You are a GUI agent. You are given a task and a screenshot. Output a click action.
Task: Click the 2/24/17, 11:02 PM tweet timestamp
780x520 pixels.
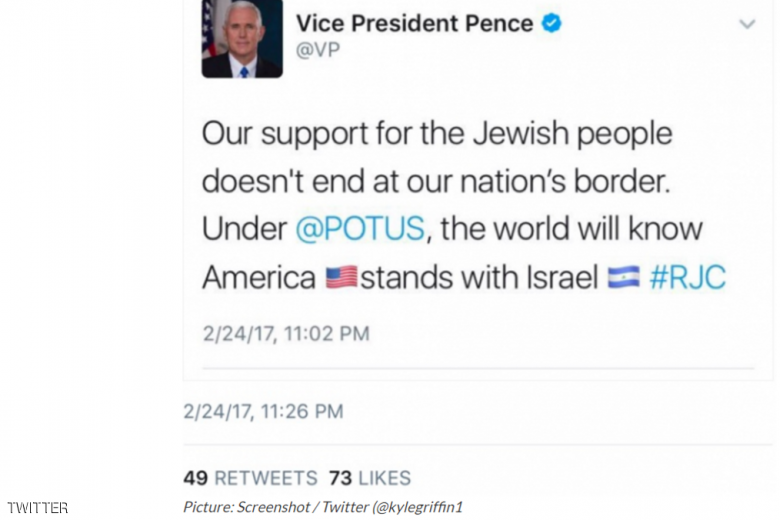tap(286, 333)
